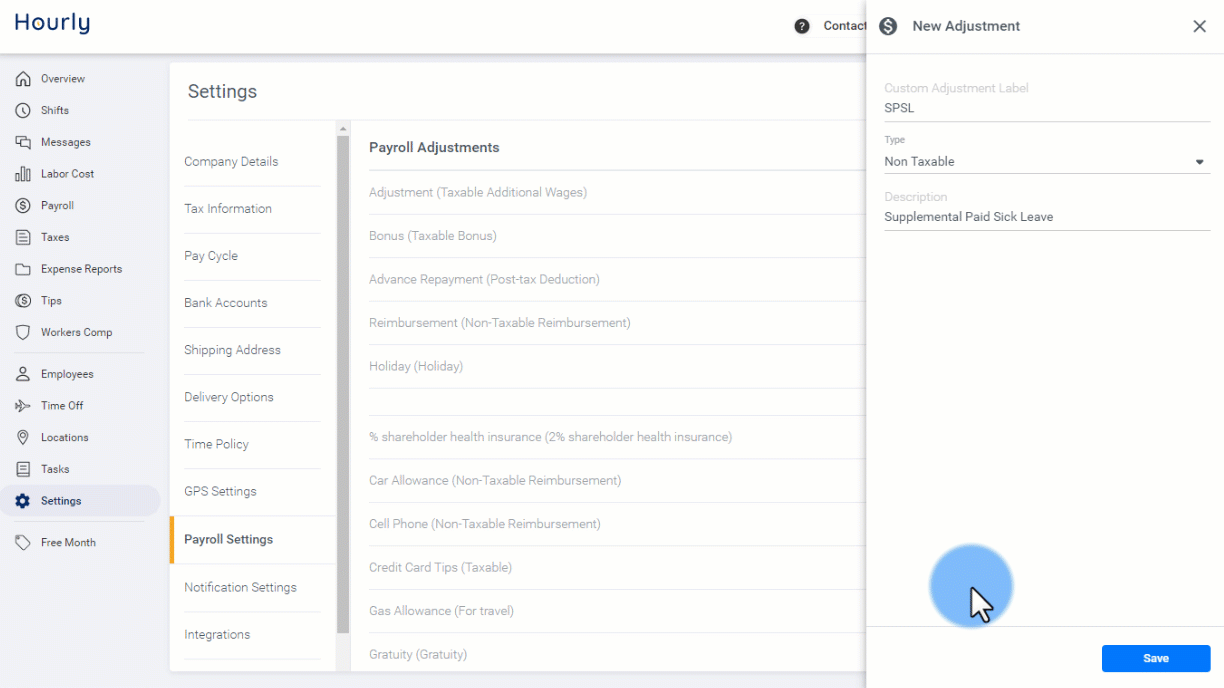
Task: Save the new adjustment
Action: pos(1156,658)
